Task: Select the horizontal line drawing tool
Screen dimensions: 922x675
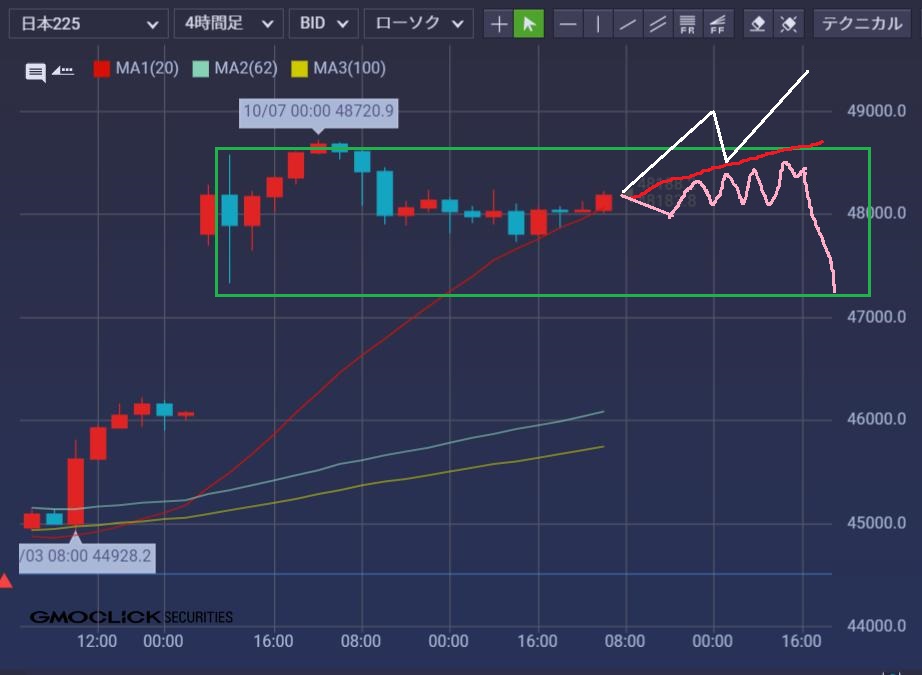Action: (x=568, y=24)
